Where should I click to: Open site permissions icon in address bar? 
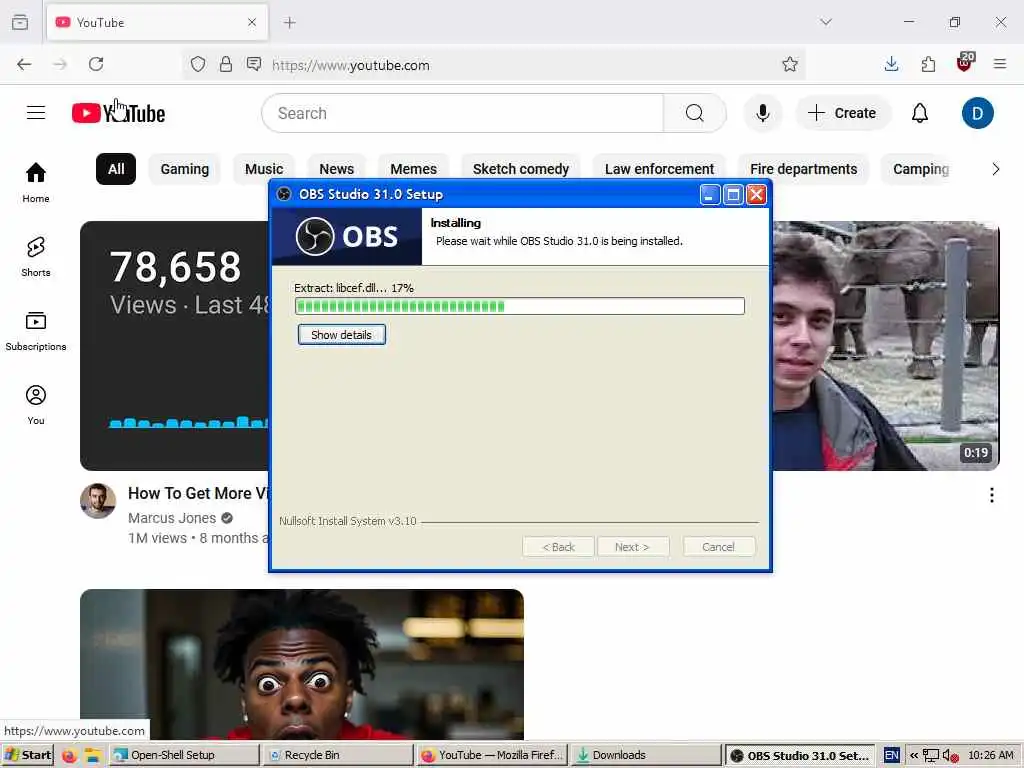tap(254, 64)
